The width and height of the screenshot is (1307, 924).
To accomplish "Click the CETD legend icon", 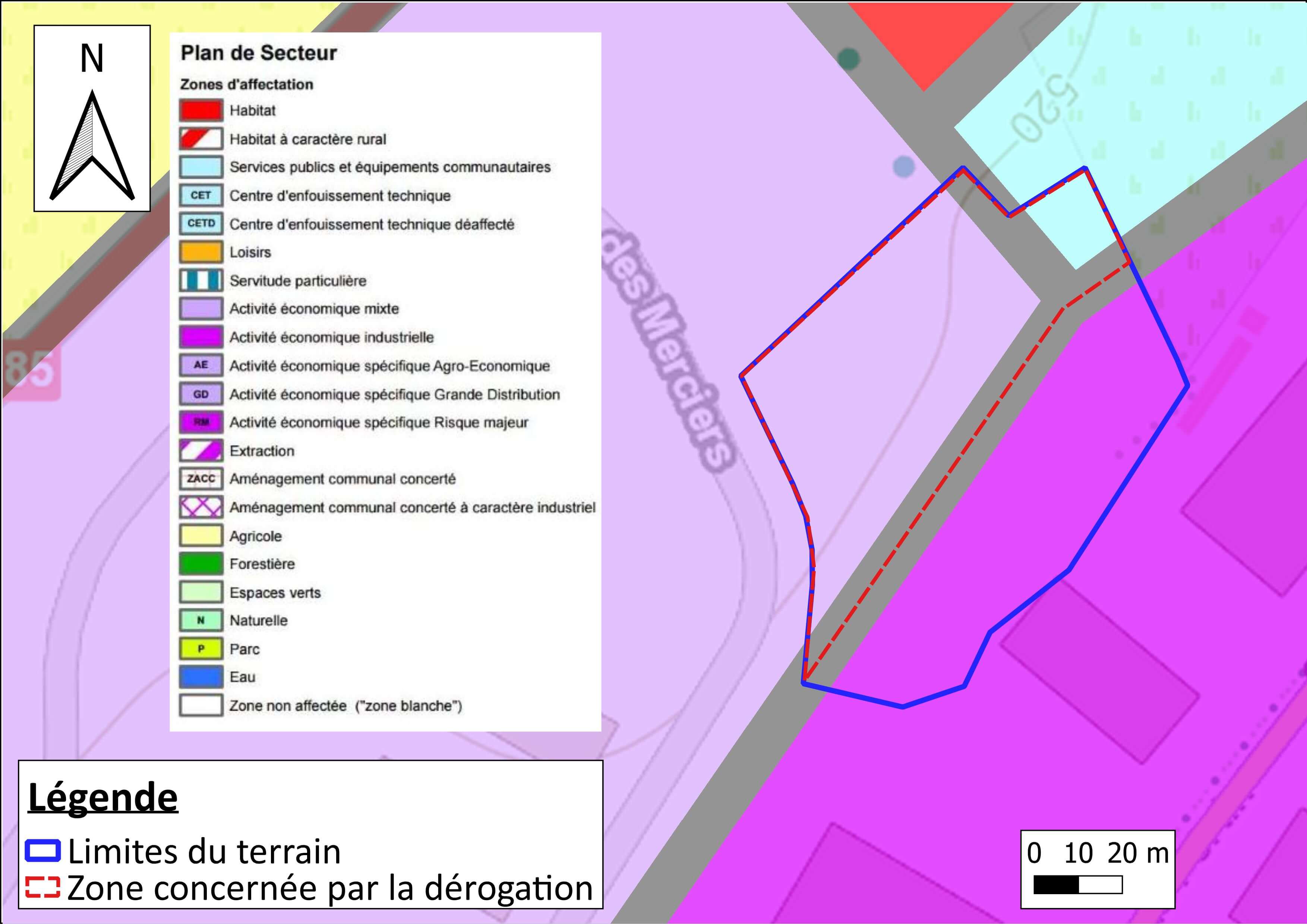I will tap(201, 224).
